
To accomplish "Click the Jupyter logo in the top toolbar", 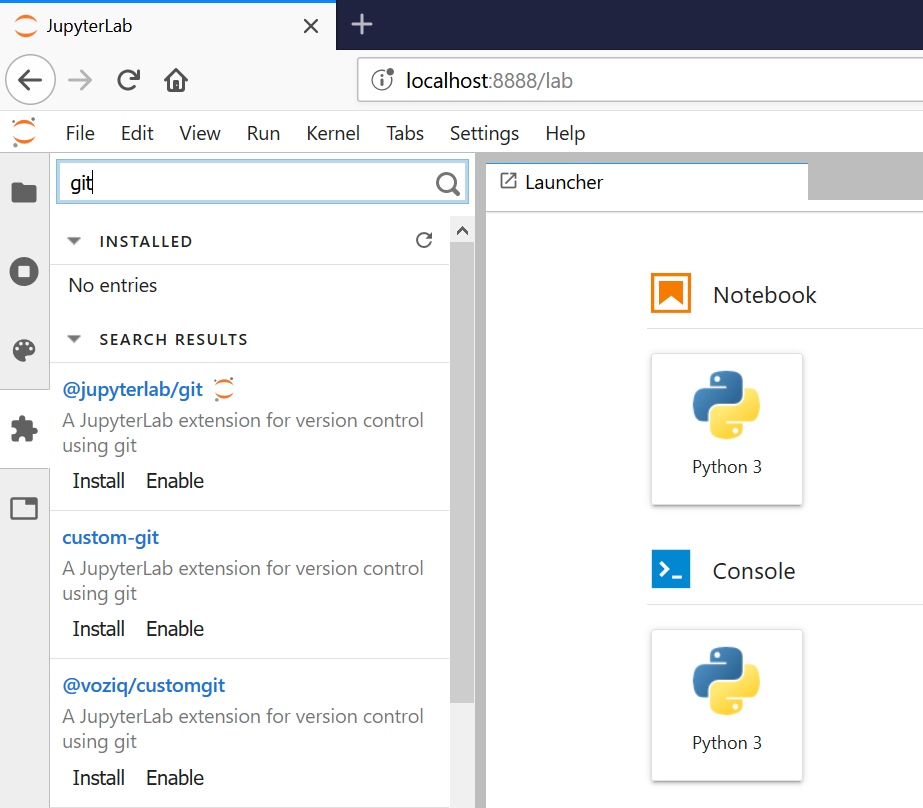I will point(22,133).
